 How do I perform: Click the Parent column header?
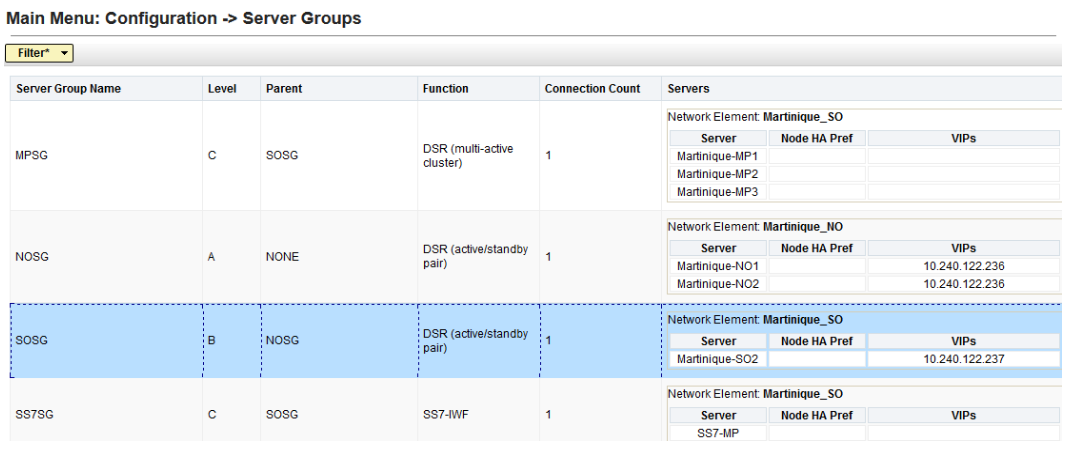284,89
